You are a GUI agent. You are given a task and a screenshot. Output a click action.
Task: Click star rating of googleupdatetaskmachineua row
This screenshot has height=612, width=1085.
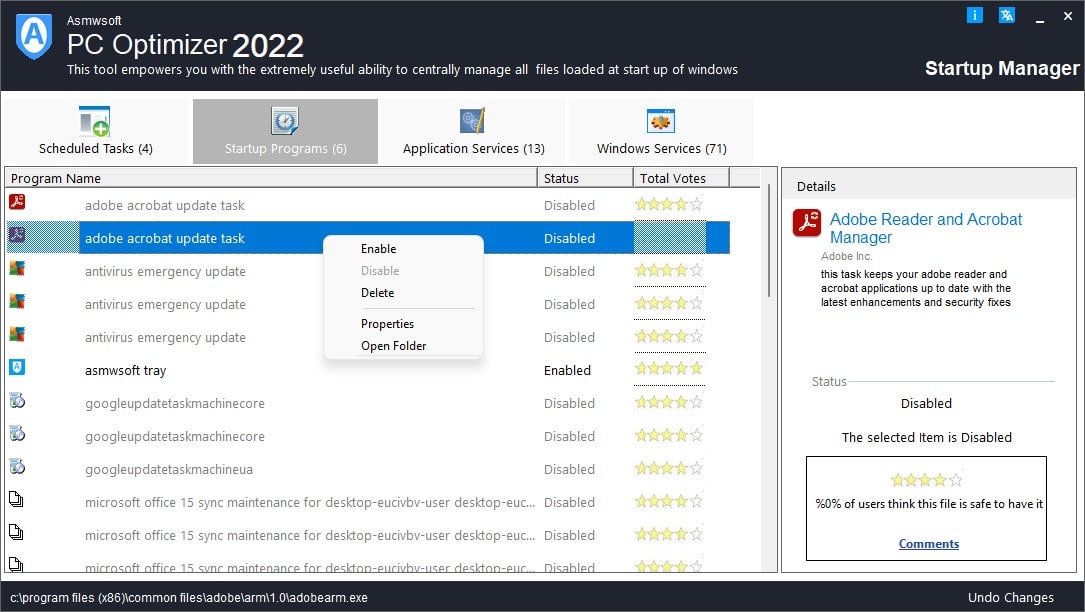click(x=669, y=468)
